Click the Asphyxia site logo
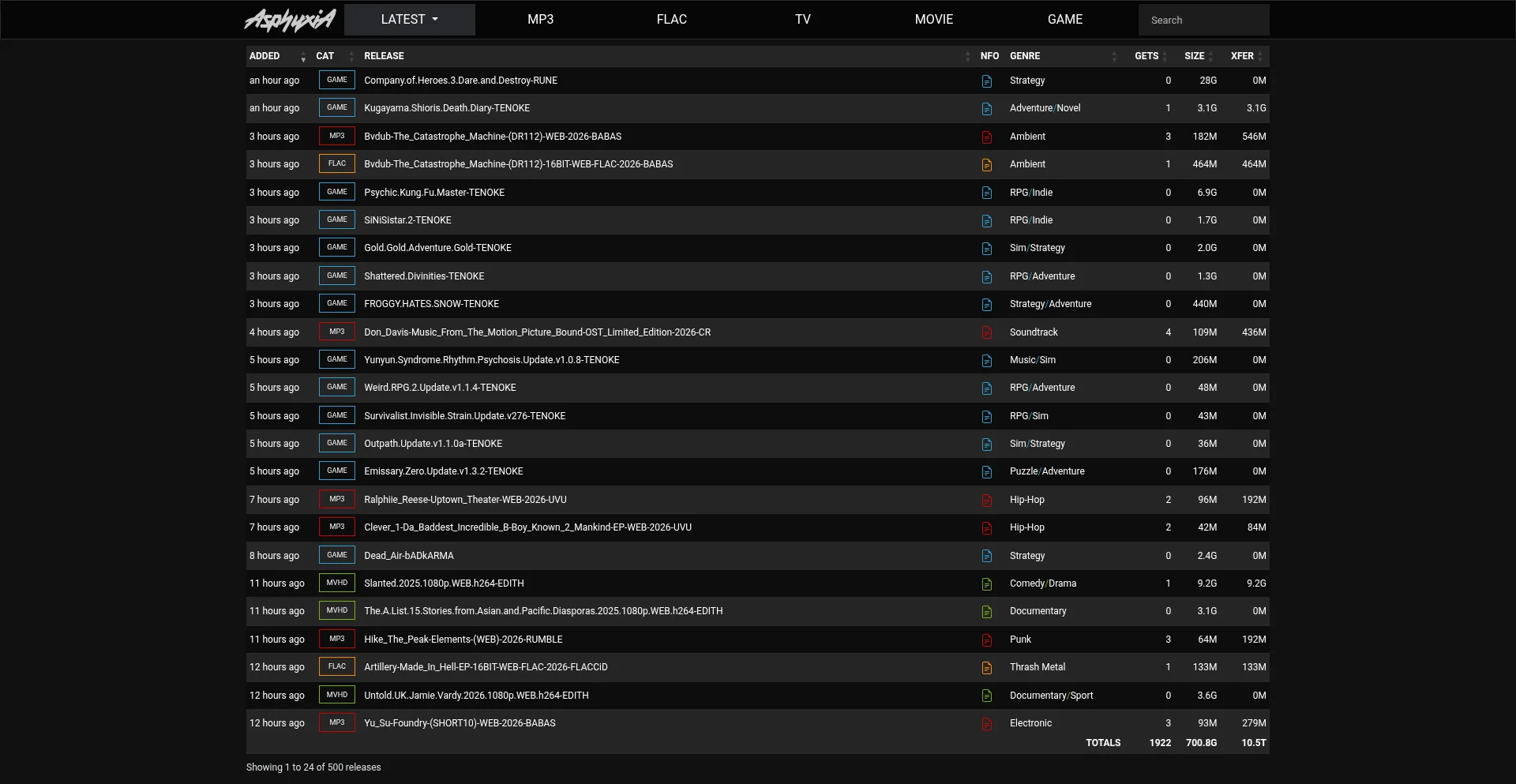Image resolution: width=1516 pixels, height=784 pixels. [290, 20]
